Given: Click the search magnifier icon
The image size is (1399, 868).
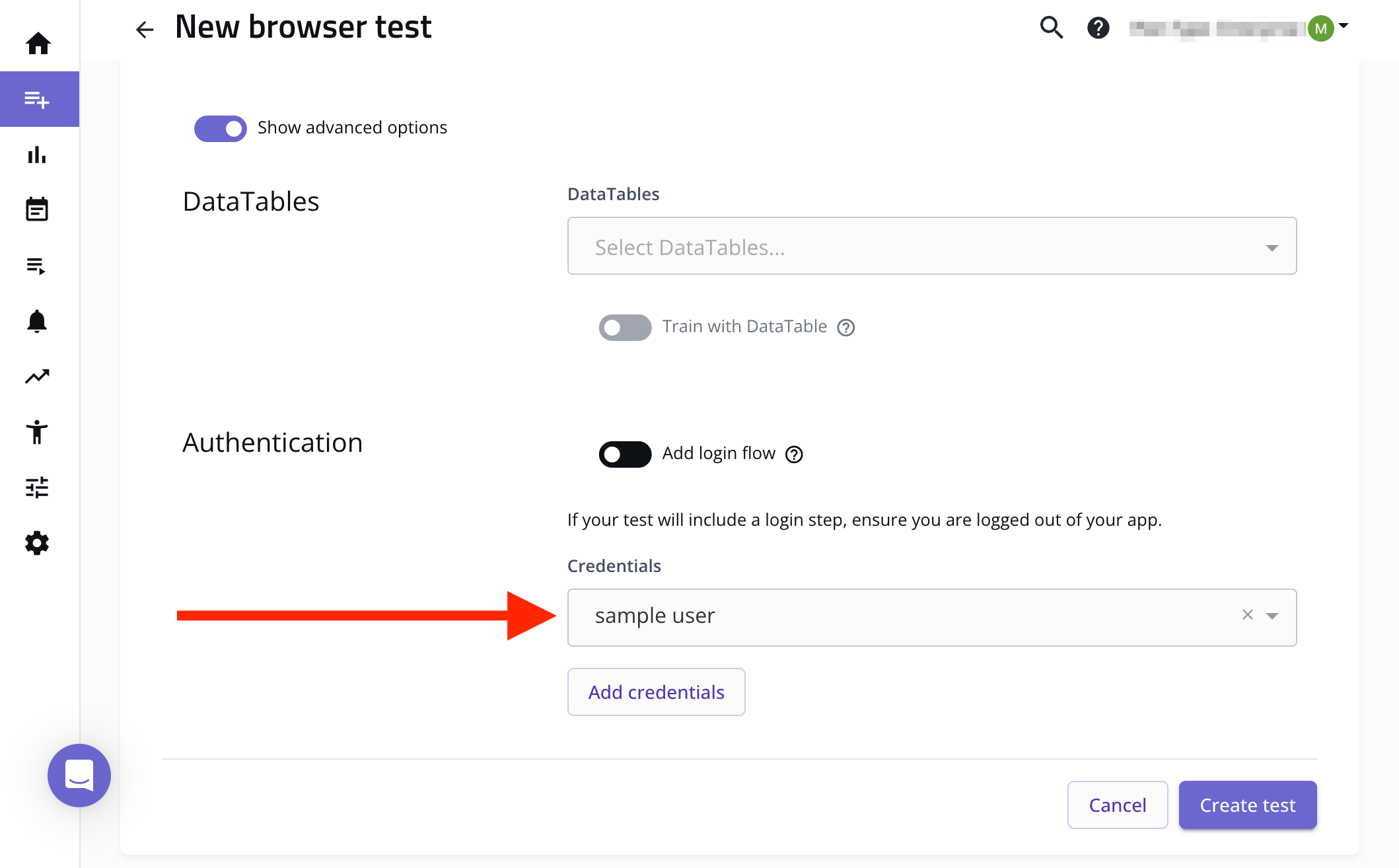Looking at the screenshot, I should coord(1051,28).
